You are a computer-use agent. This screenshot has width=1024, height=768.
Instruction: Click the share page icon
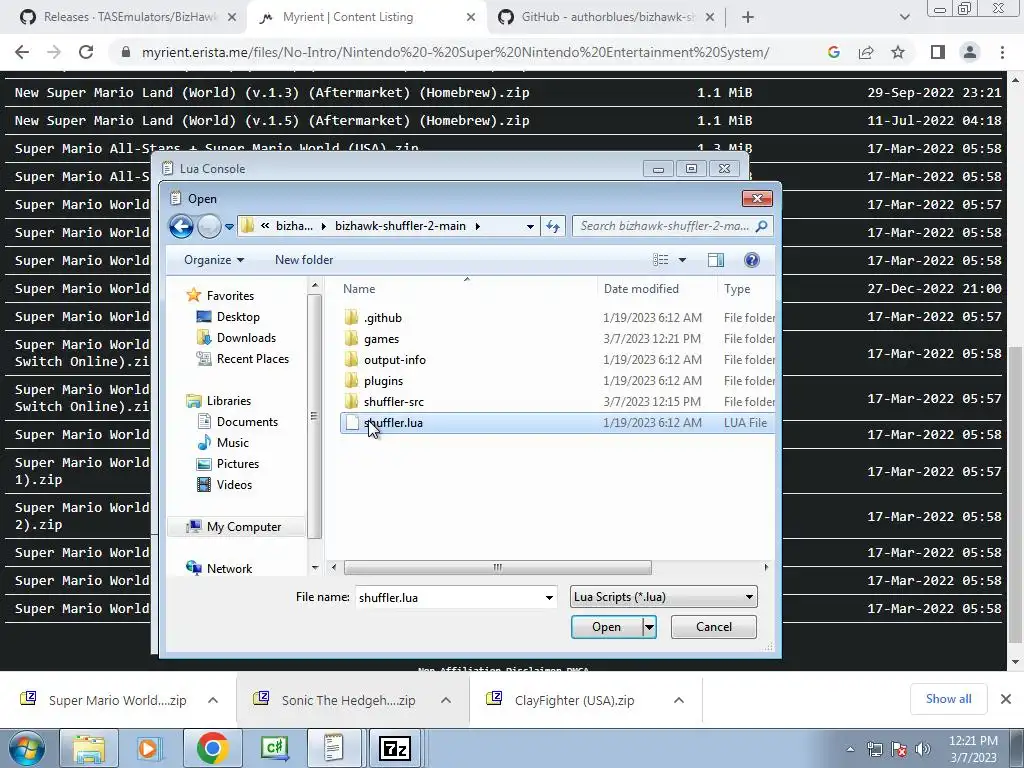point(866,52)
